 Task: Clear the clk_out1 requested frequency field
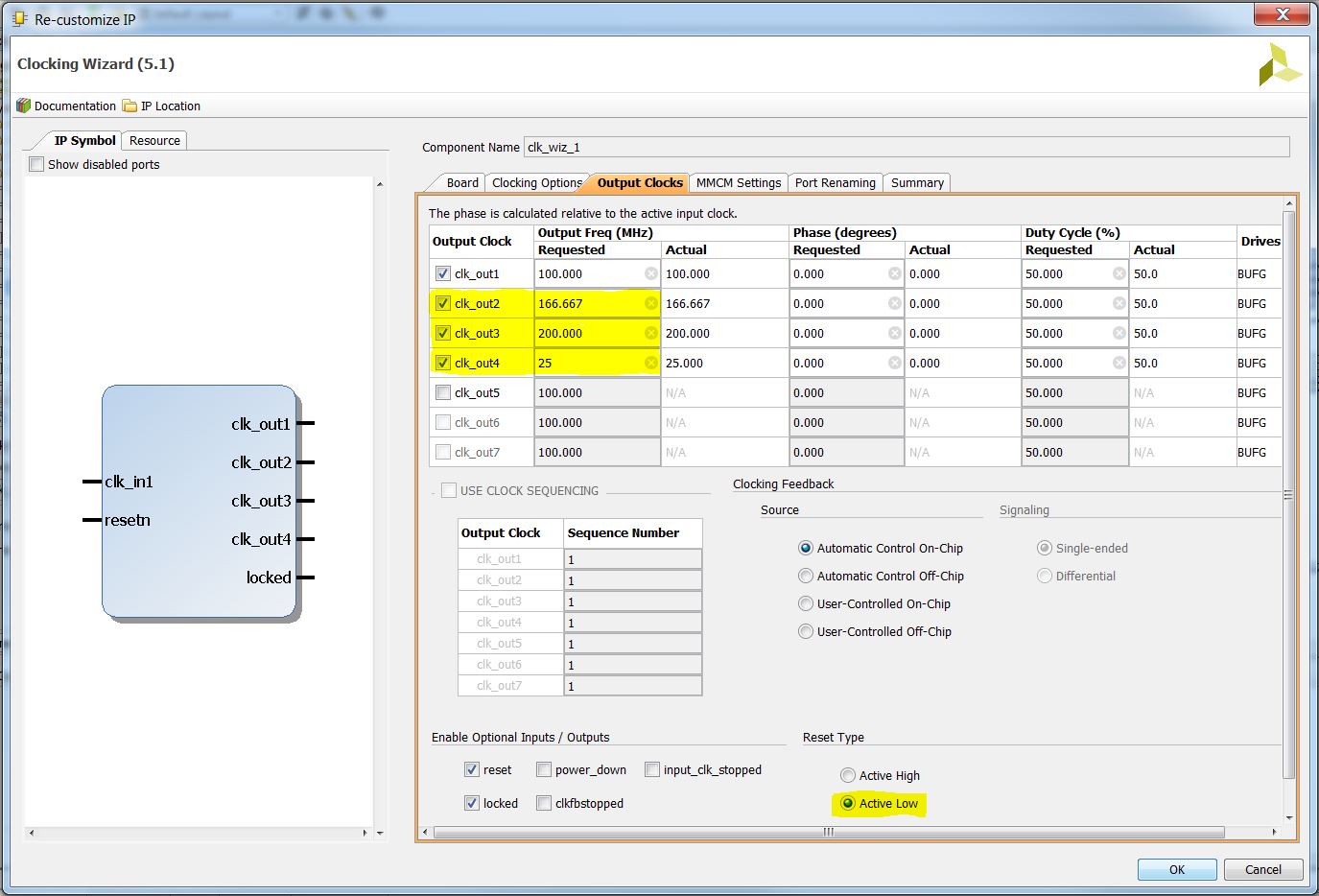[x=651, y=273]
